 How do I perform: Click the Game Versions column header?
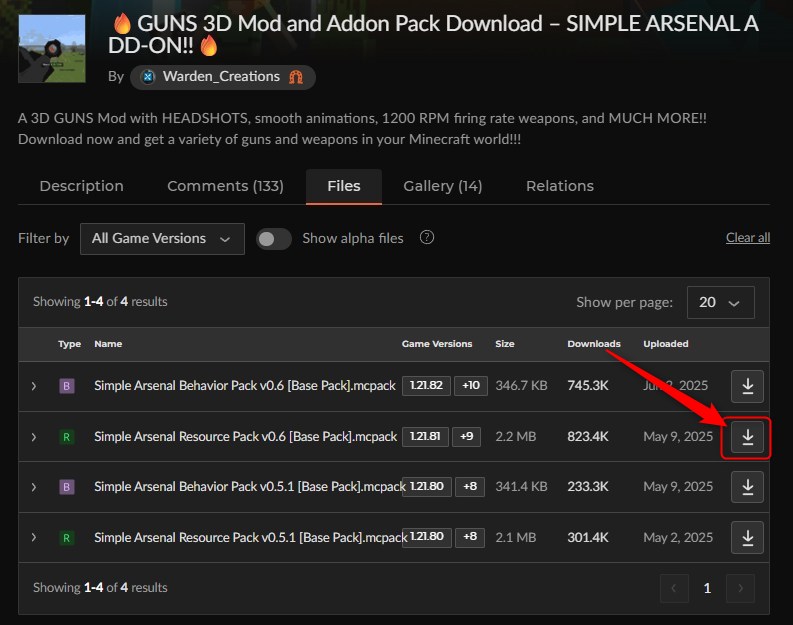pos(437,344)
